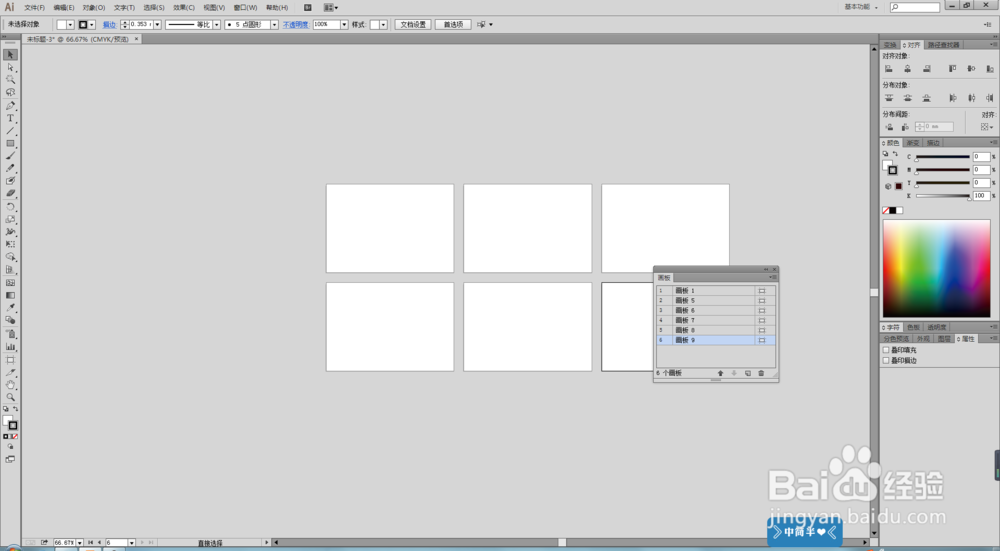The image size is (1000, 551).
Task: Switch to the 渐变 tab
Action: (x=913, y=143)
